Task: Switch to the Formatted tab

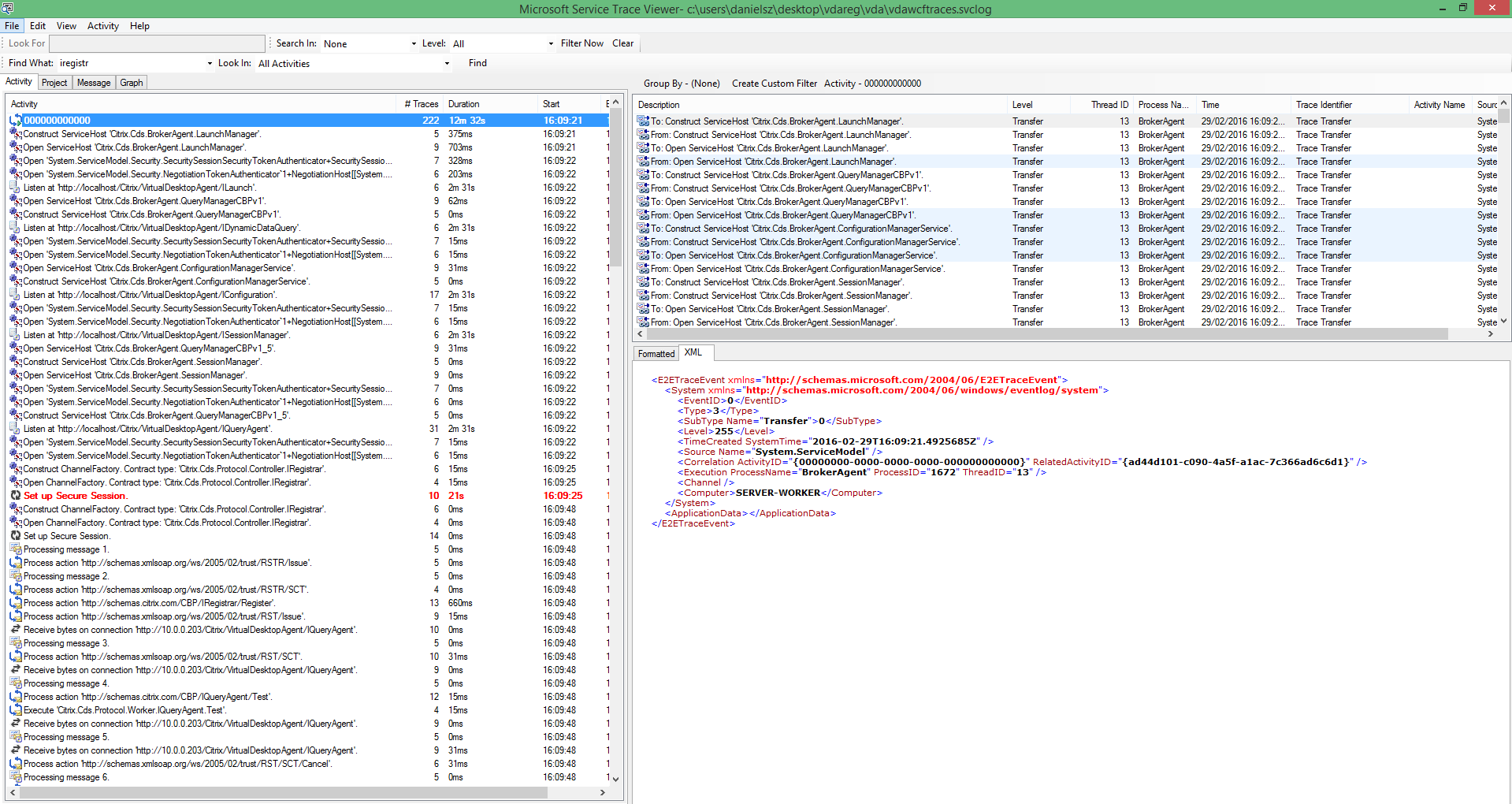Action: 656,354
